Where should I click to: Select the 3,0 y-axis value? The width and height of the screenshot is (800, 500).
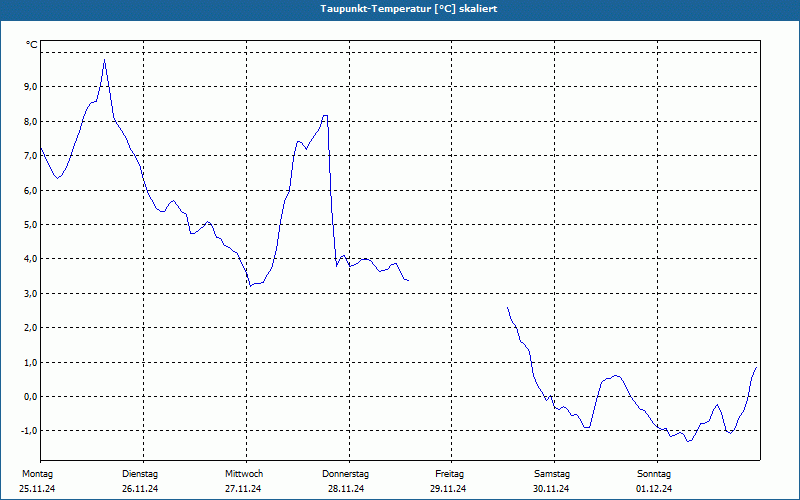coord(31,293)
